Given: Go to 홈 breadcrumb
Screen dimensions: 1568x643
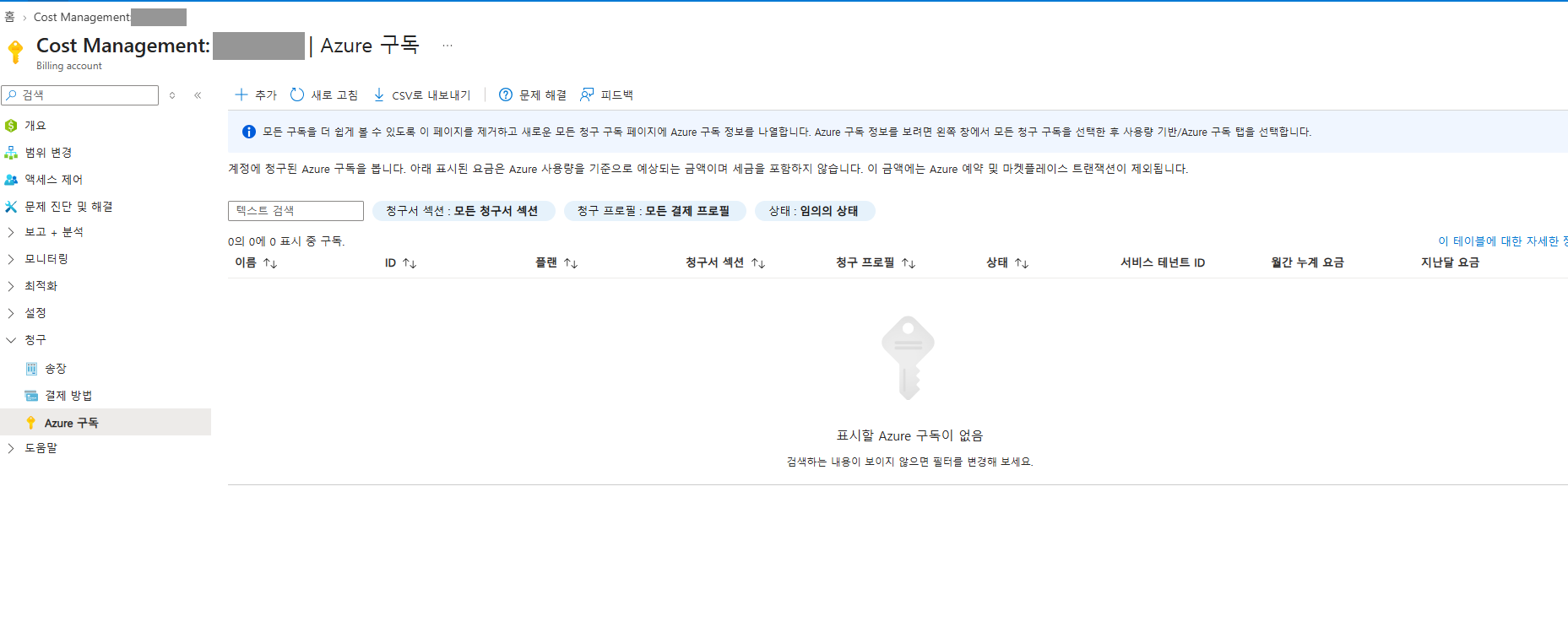Looking at the screenshot, I should pos(10,17).
